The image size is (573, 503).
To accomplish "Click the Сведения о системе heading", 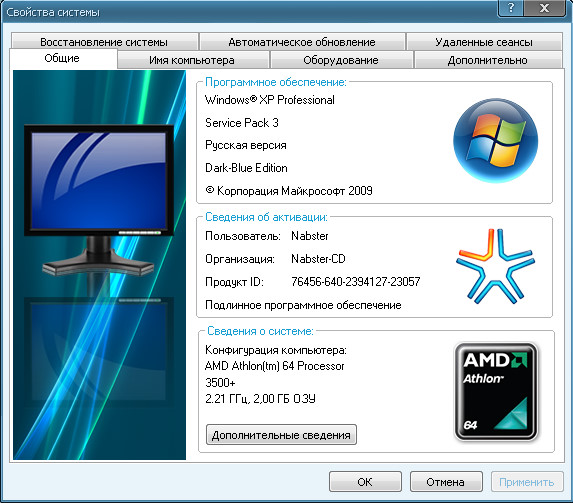I will click(x=260, y=331).
